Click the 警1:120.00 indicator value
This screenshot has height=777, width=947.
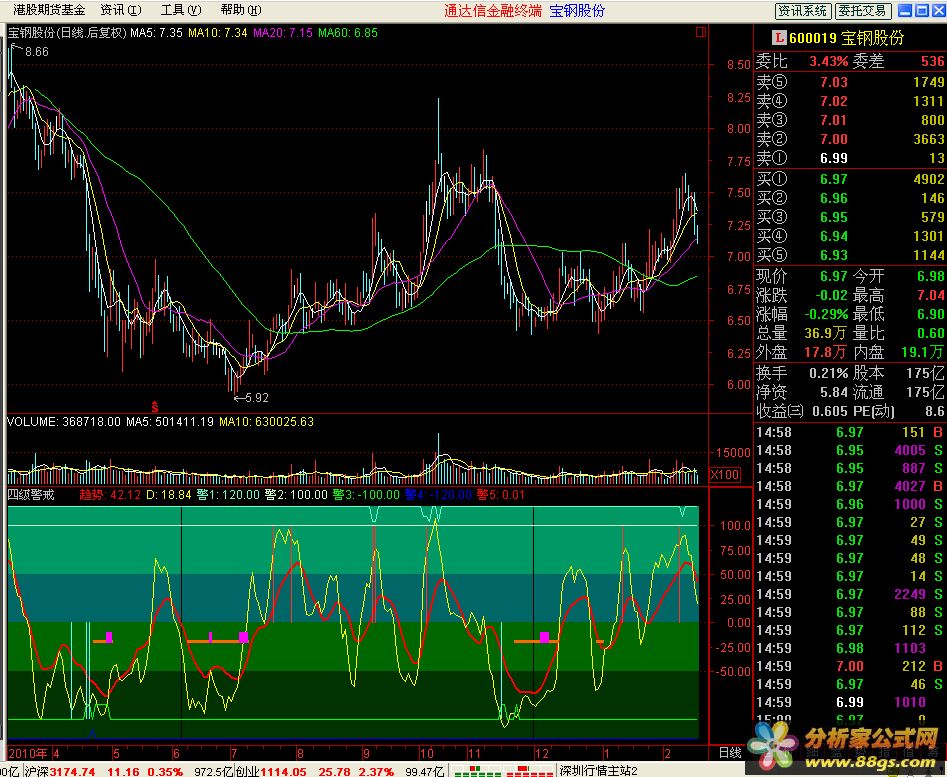tap(228, 495)
